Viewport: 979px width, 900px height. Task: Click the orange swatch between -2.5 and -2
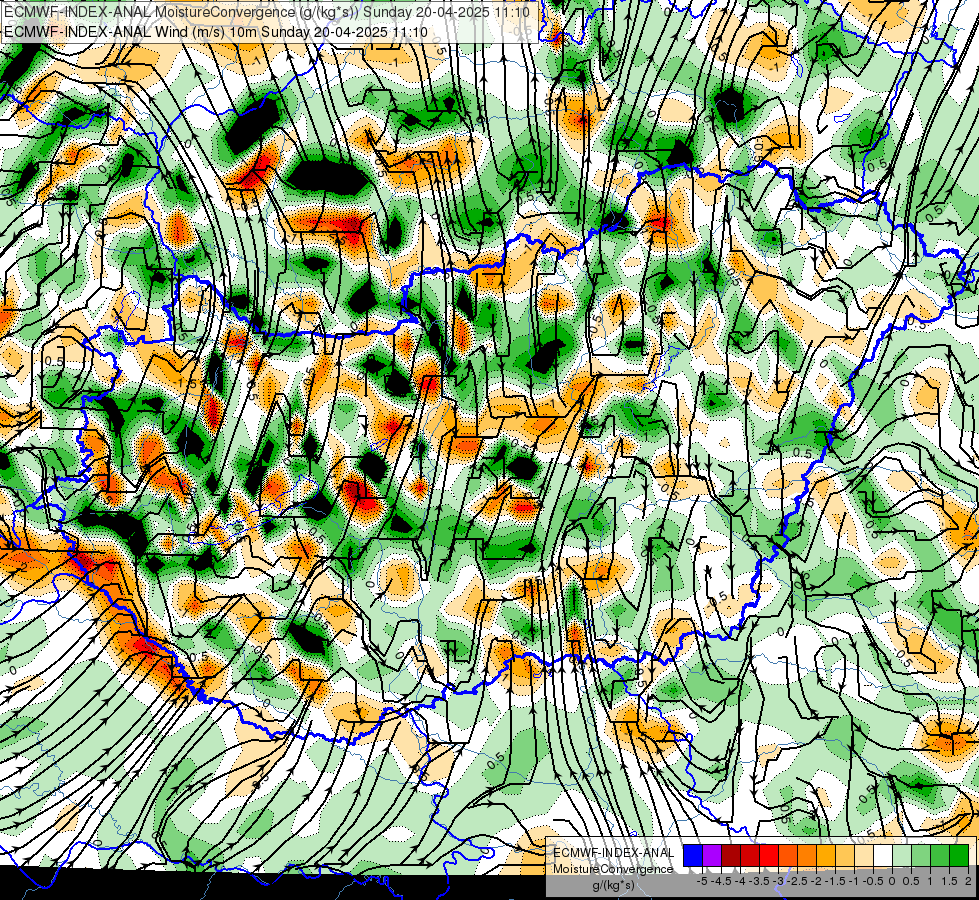point(807,856)
